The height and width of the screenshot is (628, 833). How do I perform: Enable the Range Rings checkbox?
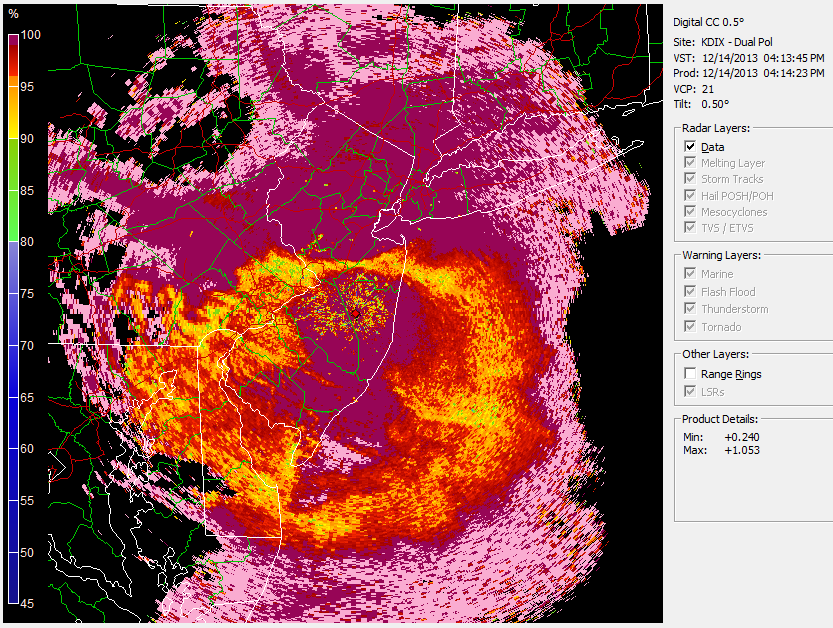[x=690, y=374]
